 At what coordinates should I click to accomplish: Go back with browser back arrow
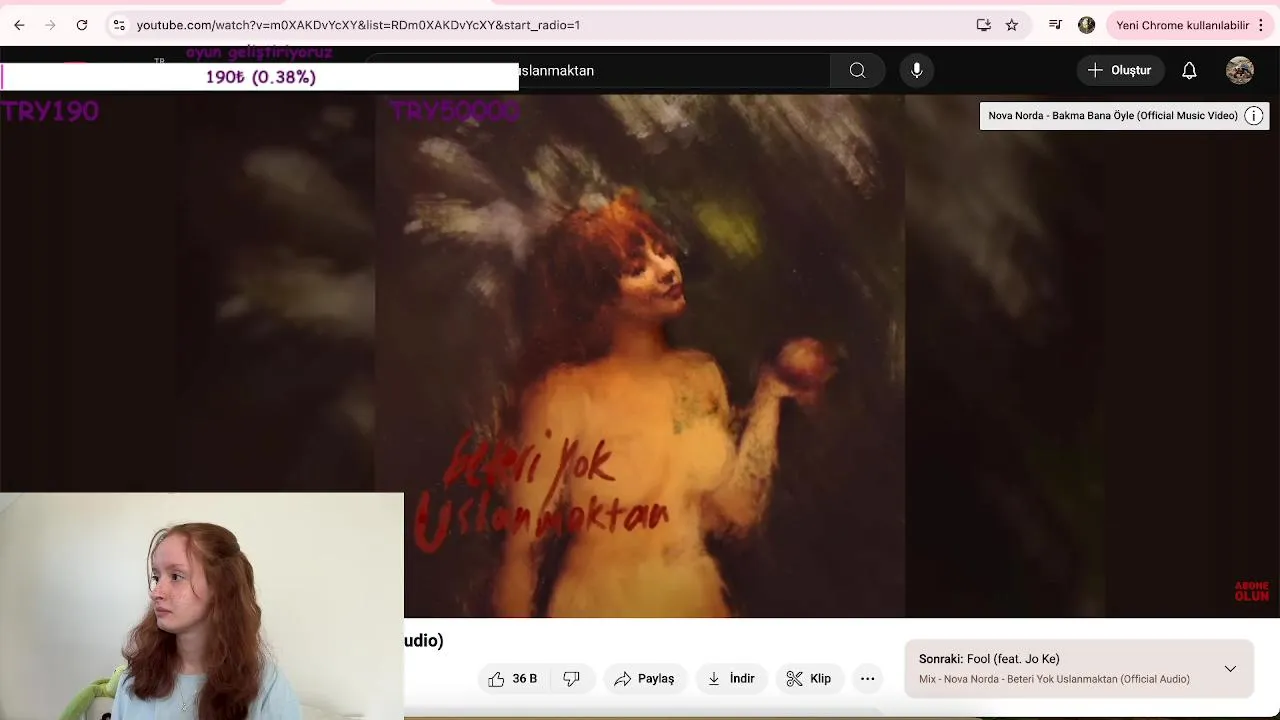coord(19,25)
